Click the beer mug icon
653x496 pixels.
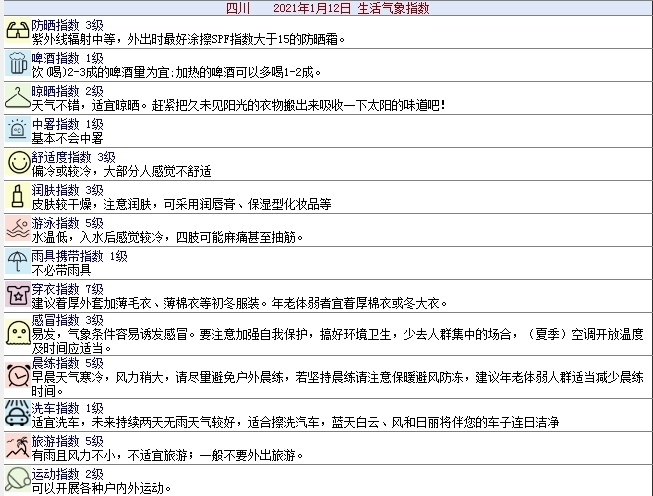point(16,65)
